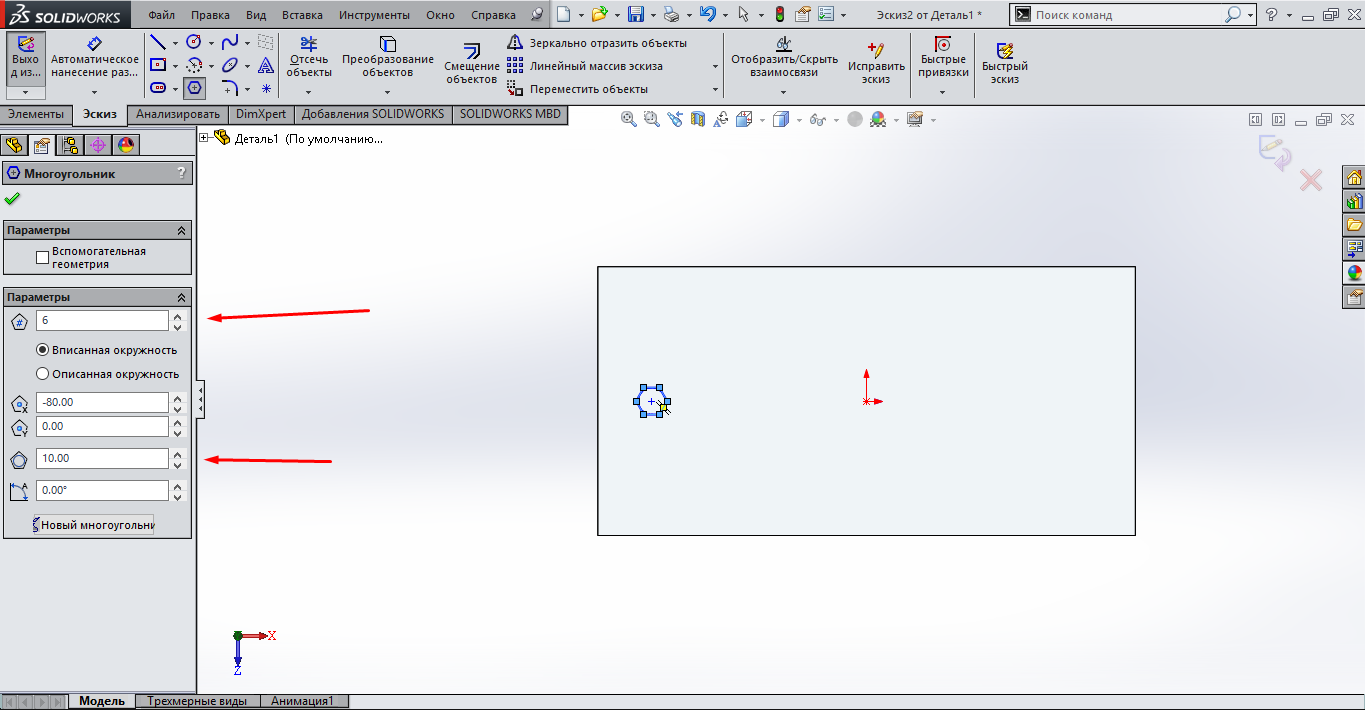Toggle the Construction geometry checkbox
This screenshot has height=710, width=1365.
click(43, 258)
